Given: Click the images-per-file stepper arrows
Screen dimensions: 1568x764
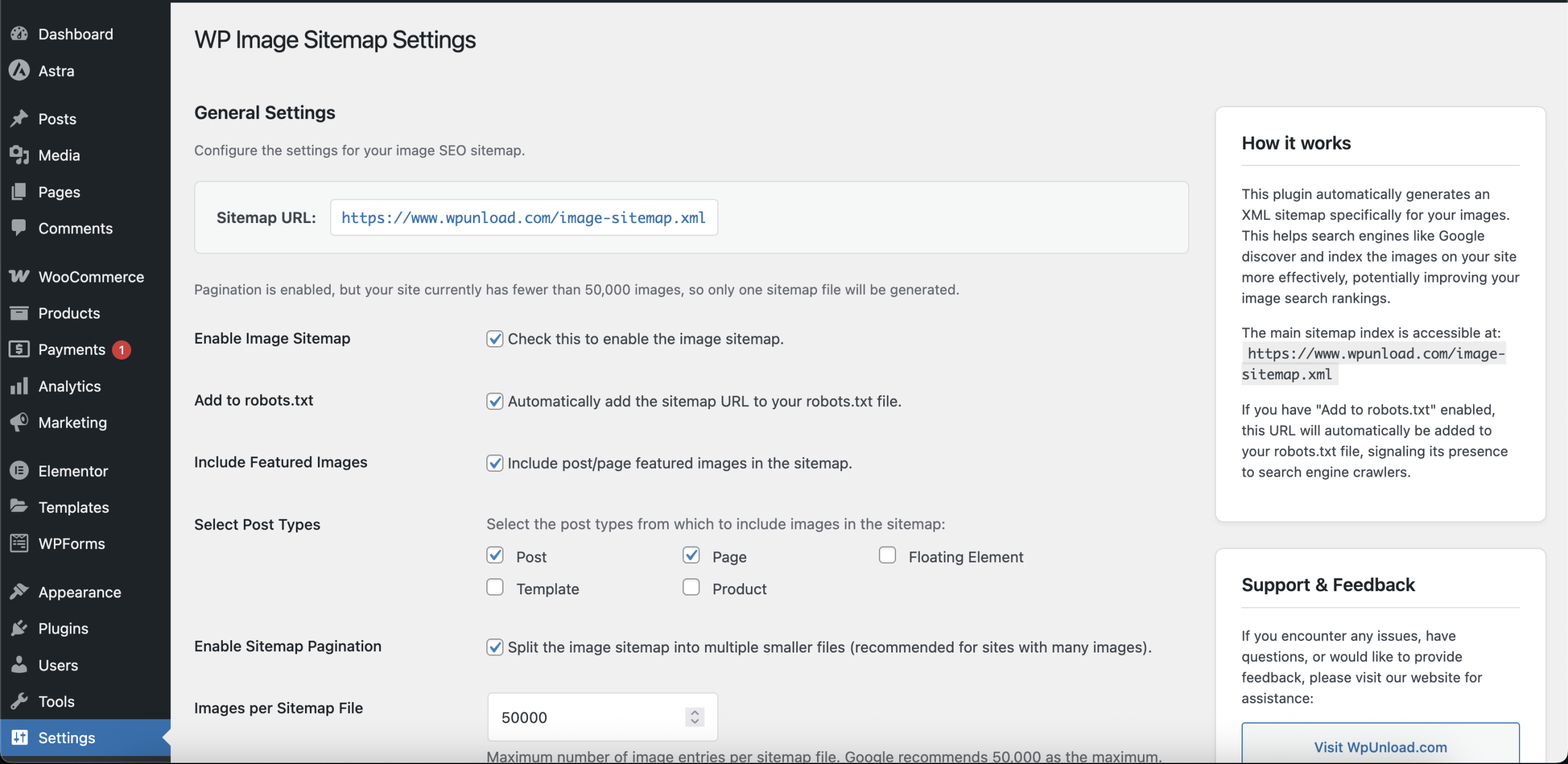Looking at the screenshot, I should pyautogui.click(x=695, y=717).
